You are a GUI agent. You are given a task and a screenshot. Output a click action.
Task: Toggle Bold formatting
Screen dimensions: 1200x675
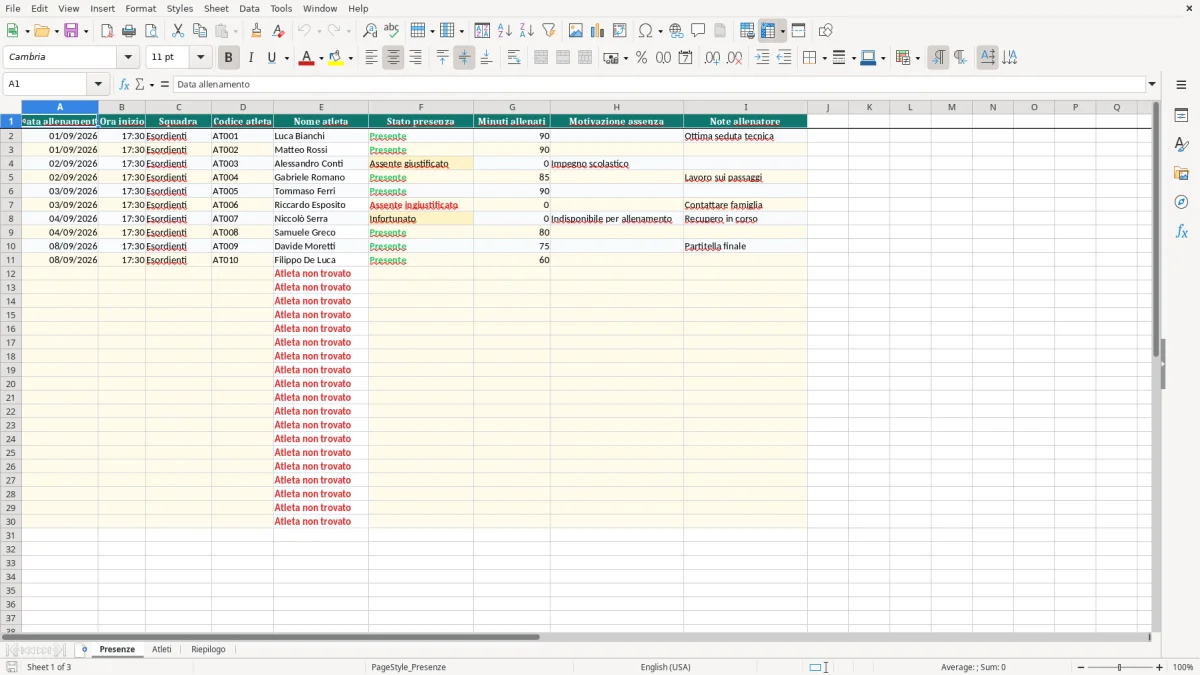pos(229,58)
